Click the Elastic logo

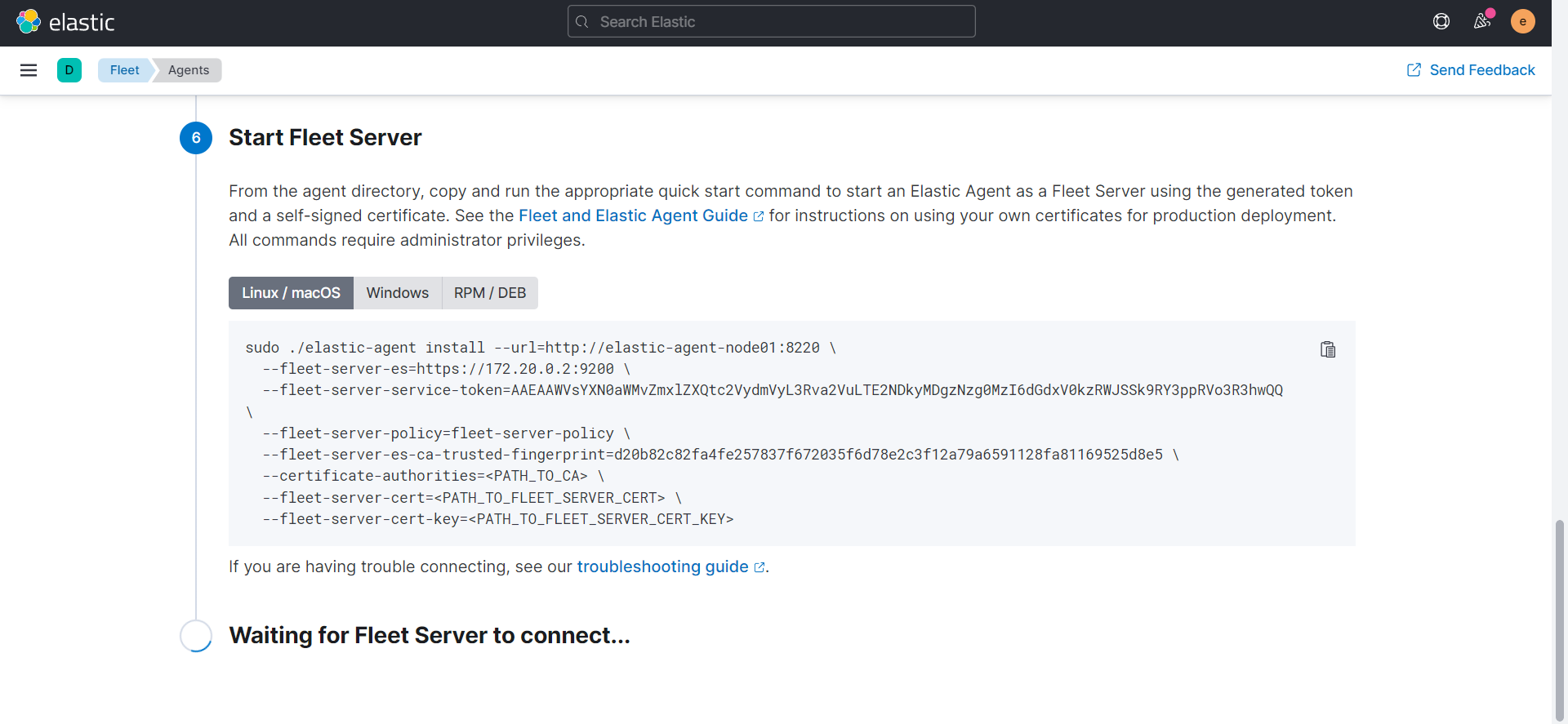coord(65,22)
